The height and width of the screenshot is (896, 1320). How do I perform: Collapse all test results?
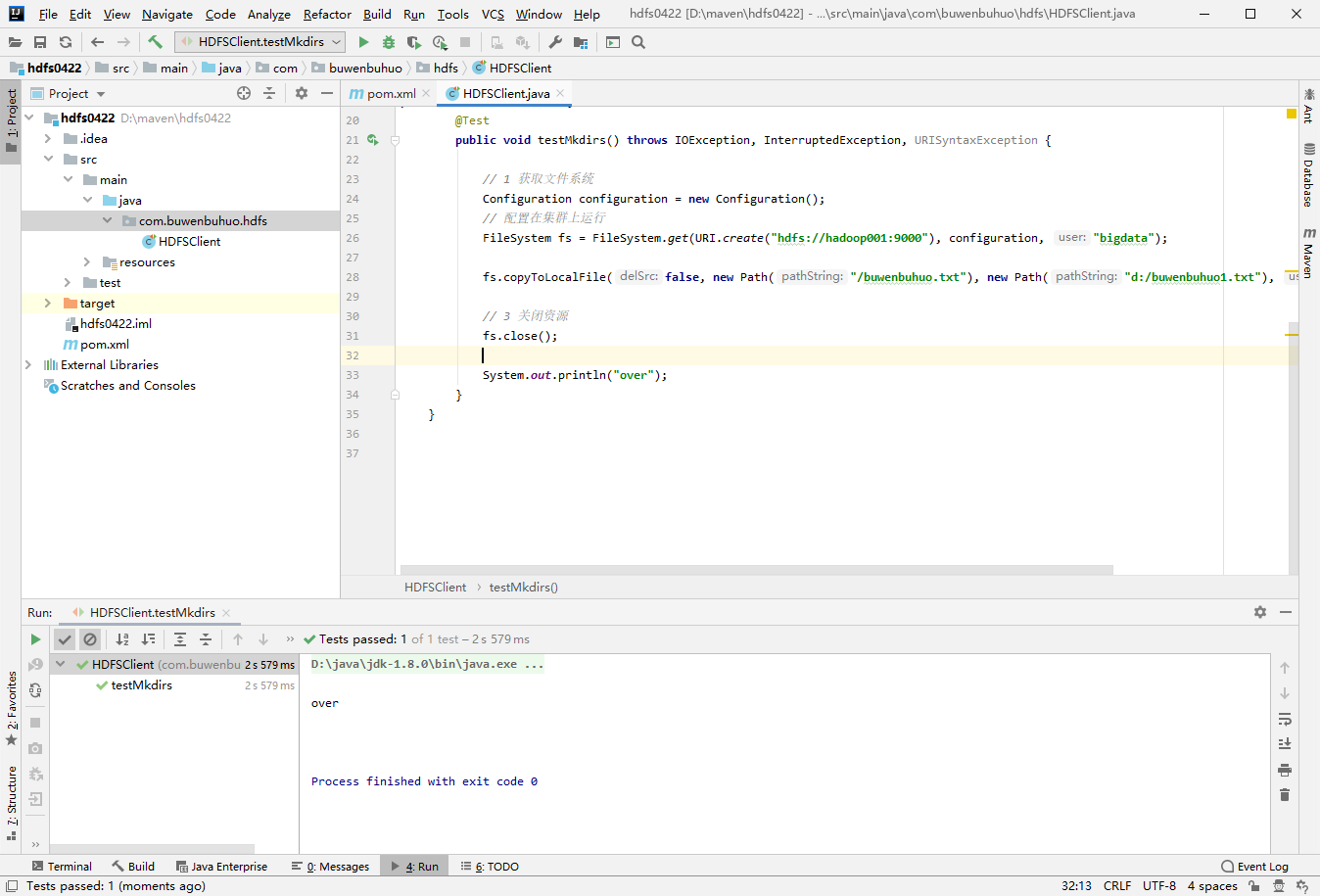[x=206, y=639]
